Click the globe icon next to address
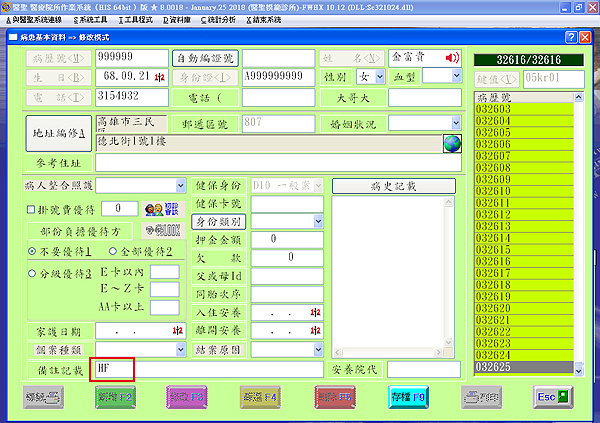600x423 pixels. [x=451, y=142]
